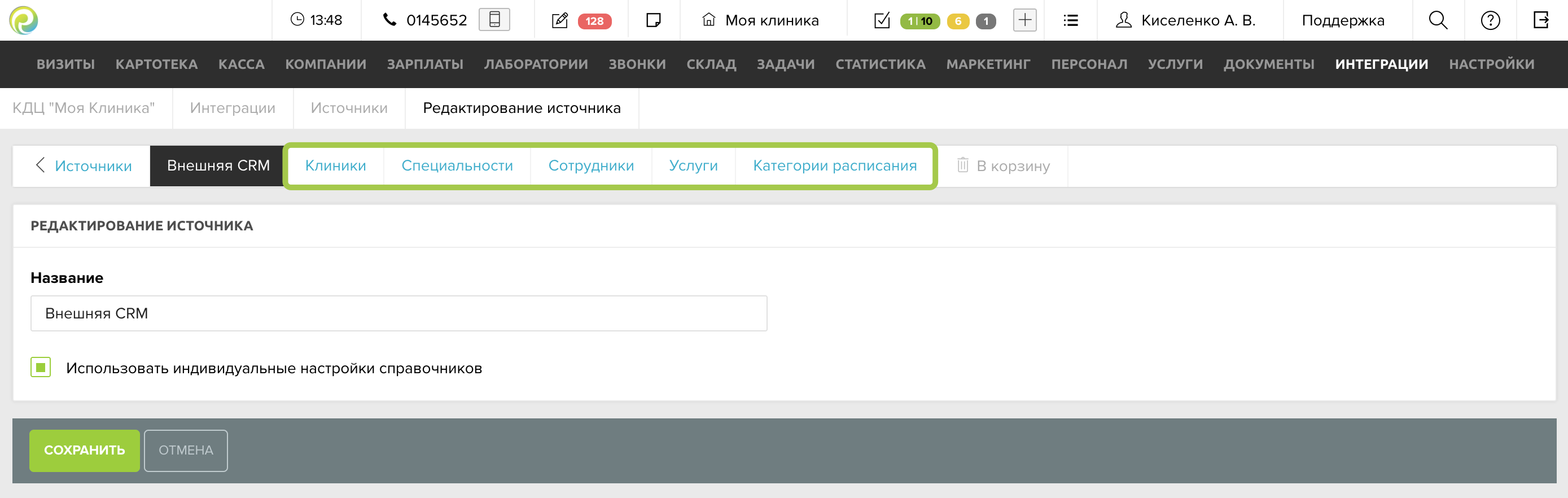Open the sticky note icon
Image resolution: width=1568 pixels, height=498 pixels.
coord(653,20)
